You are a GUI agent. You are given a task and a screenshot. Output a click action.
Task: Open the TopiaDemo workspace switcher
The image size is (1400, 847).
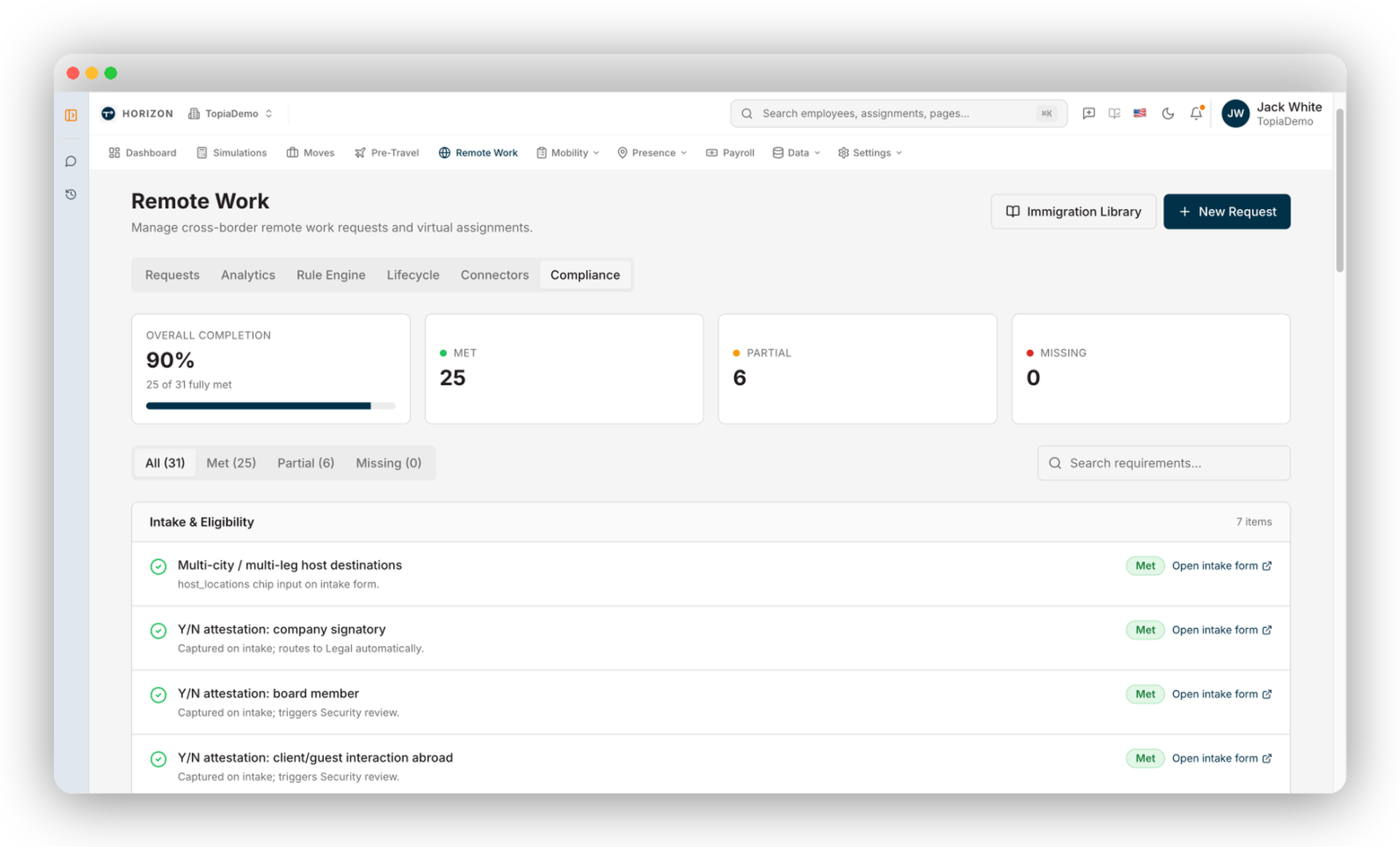[x=230, y=113]
